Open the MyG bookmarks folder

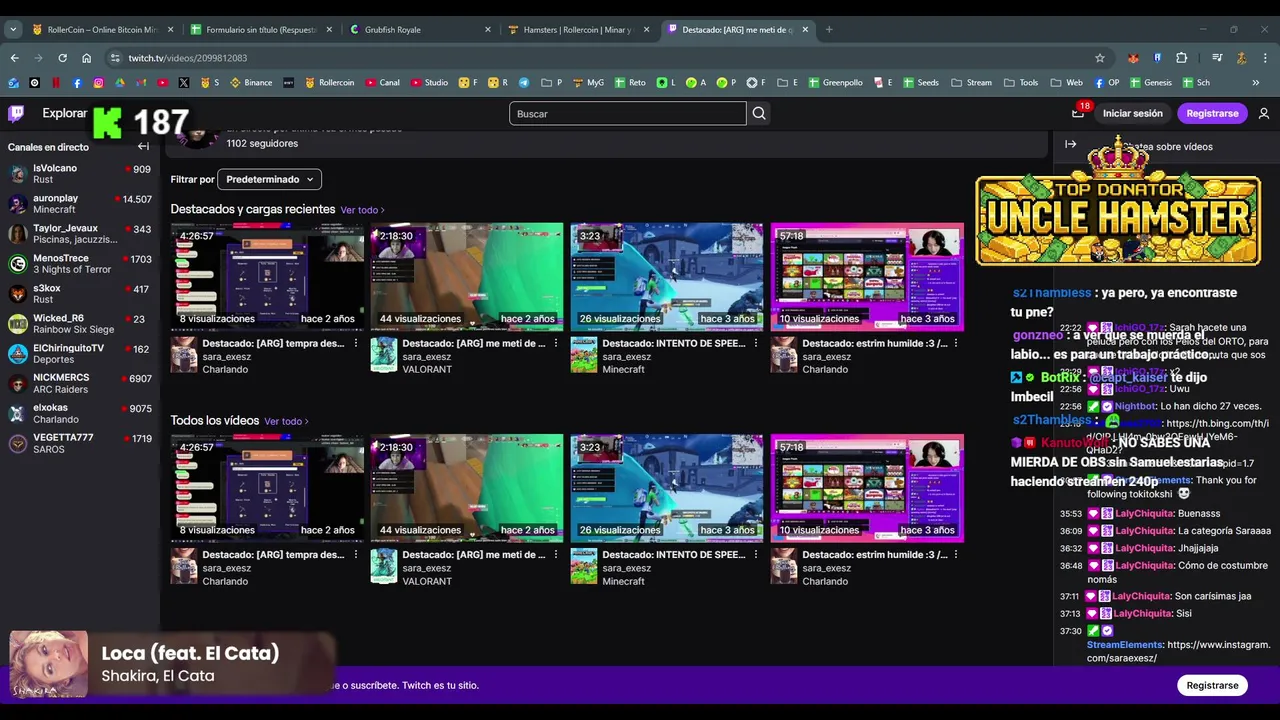click(587, 83)
